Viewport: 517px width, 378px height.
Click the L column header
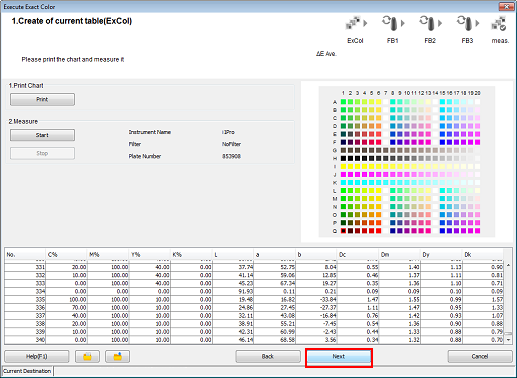point(232,255)
